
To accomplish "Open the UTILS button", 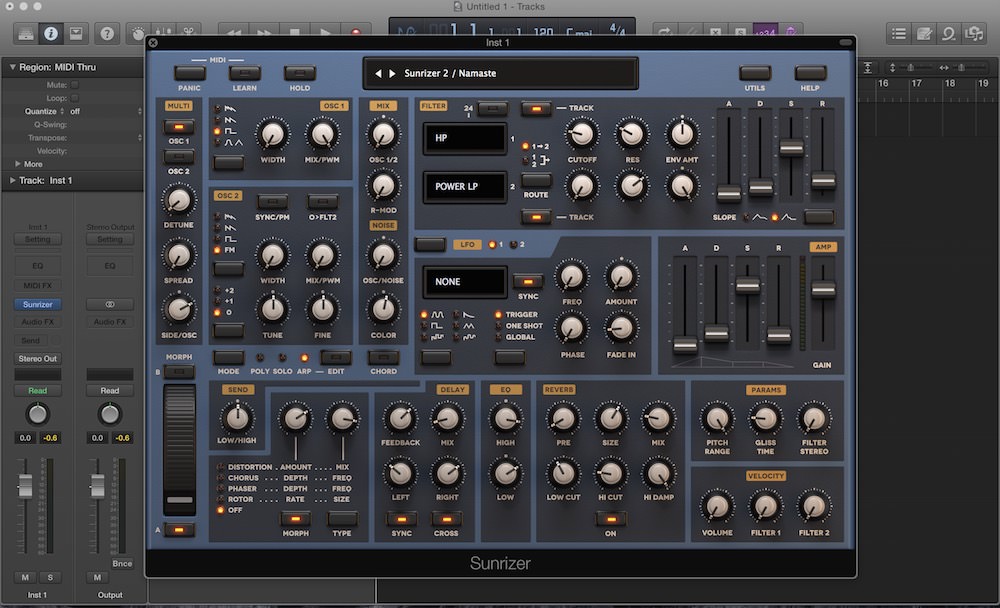I will [755, 73].
